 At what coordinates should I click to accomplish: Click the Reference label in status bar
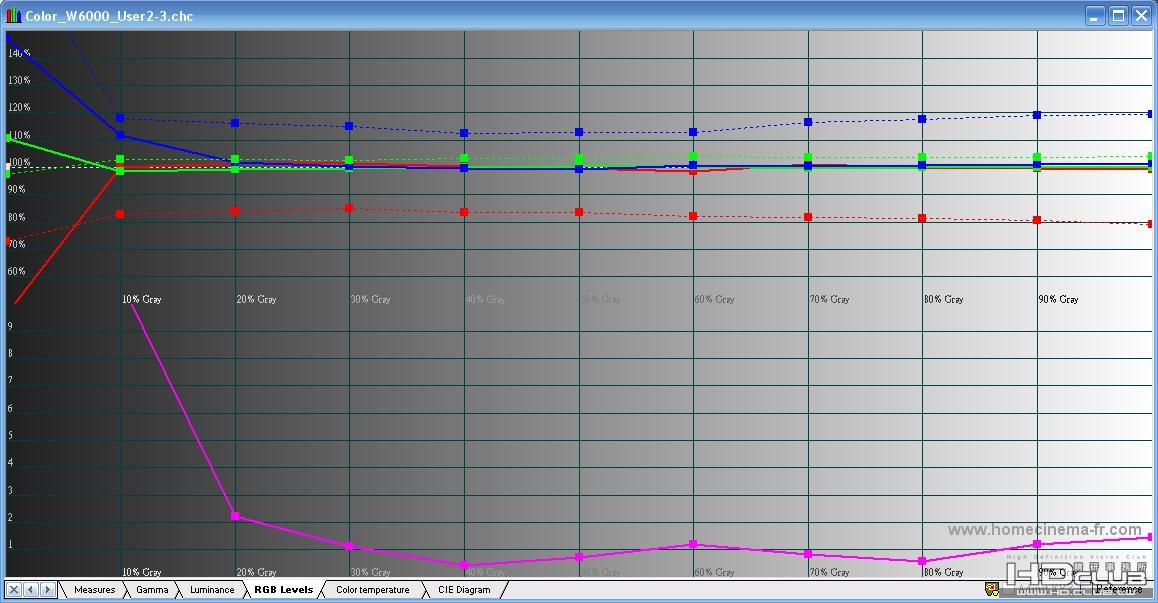coord(1120,589)
